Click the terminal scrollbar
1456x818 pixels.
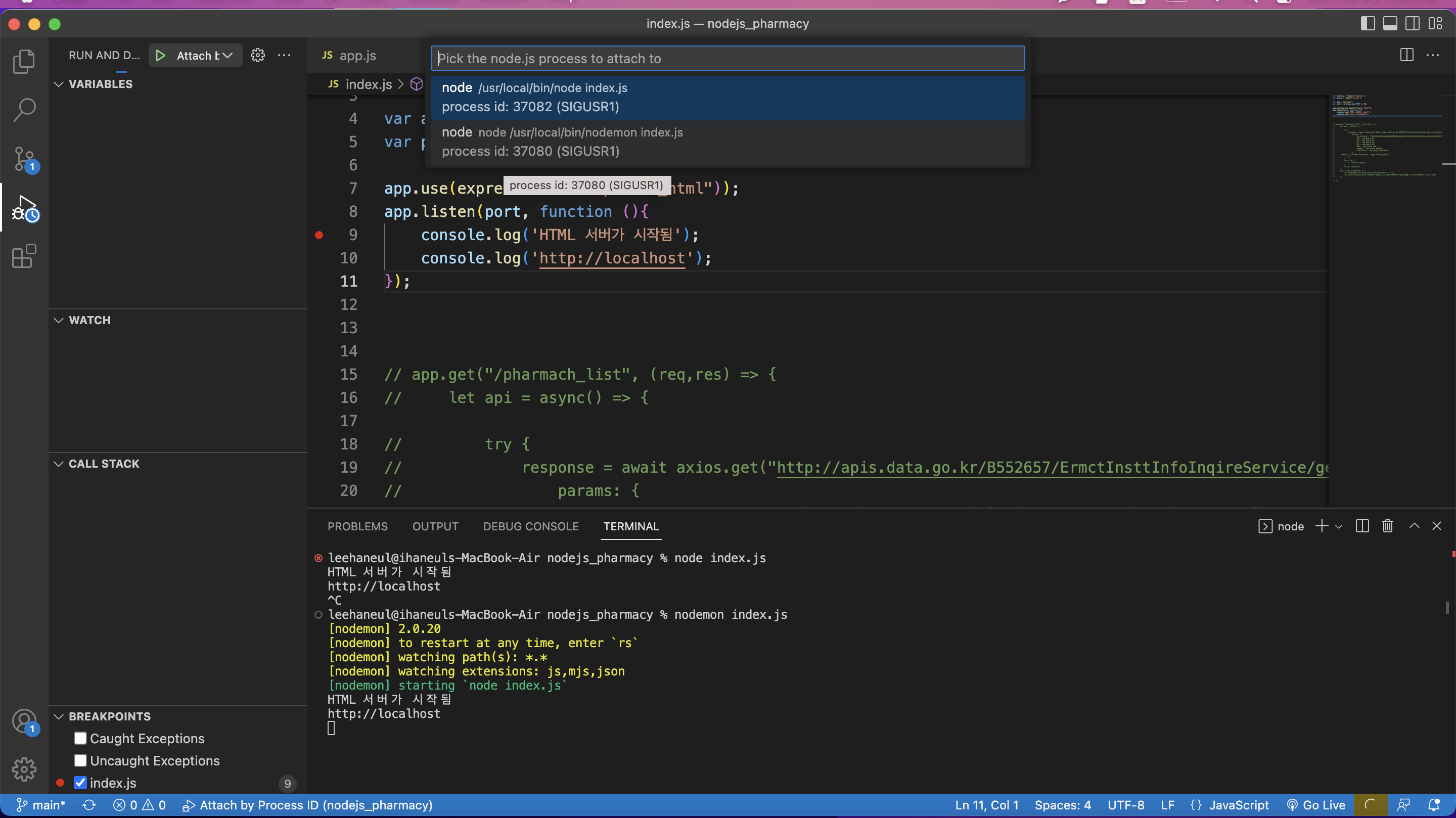(1447, 608)
